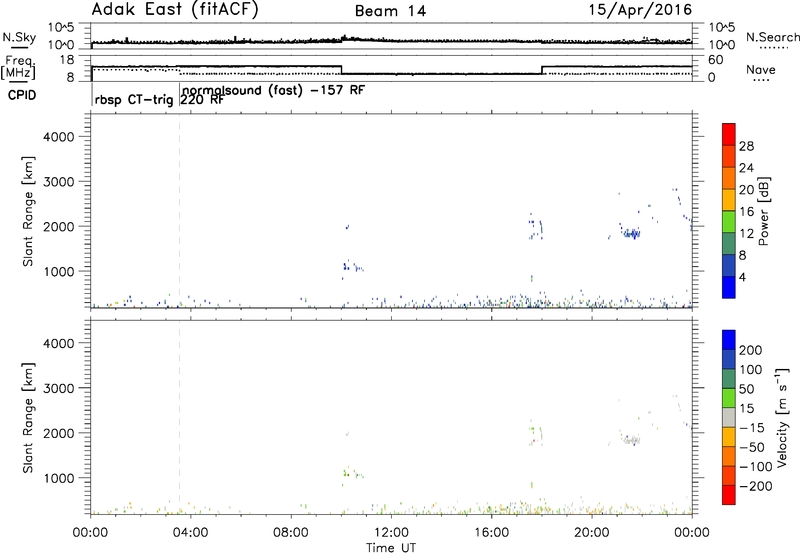The image size is (800, 554).
Task: Click 'Slant Range [km]' label of the velocity panel
Action: point(28,417)
